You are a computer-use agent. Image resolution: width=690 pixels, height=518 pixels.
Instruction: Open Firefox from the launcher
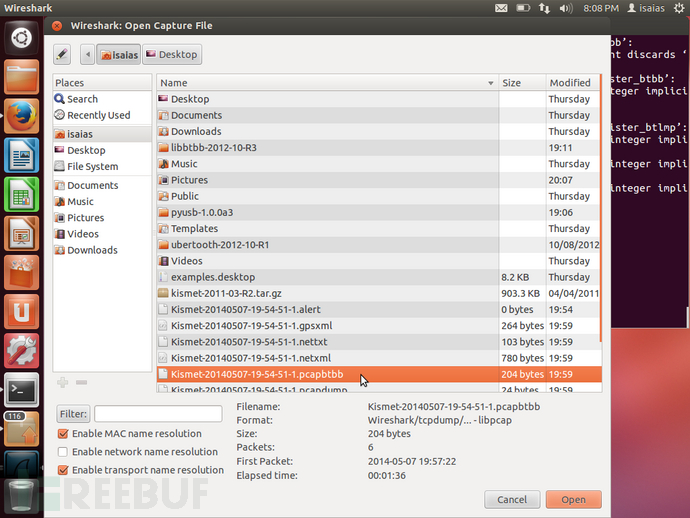tap(21, 116)
